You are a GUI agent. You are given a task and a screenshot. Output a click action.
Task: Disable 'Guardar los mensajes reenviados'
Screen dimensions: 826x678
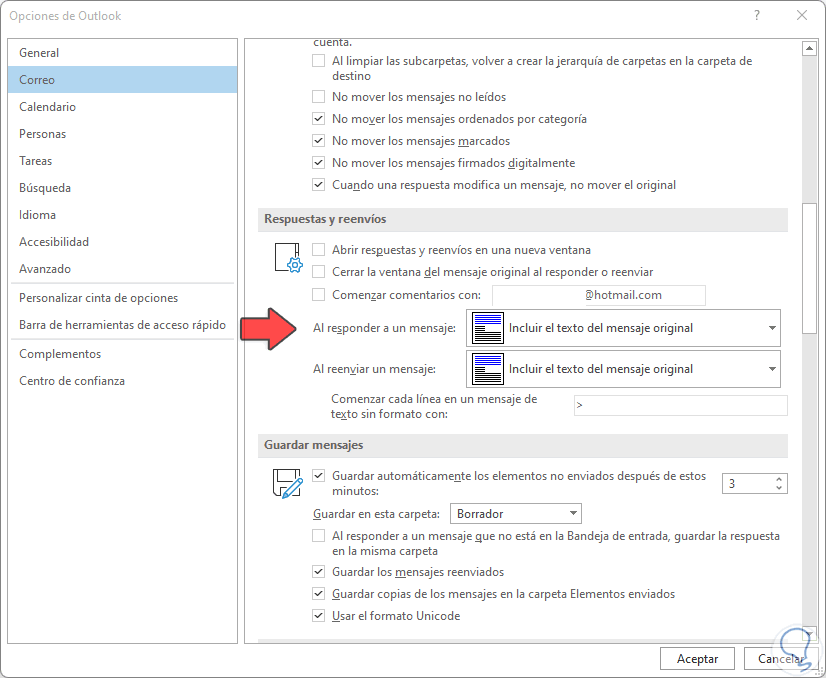(318, 571)
